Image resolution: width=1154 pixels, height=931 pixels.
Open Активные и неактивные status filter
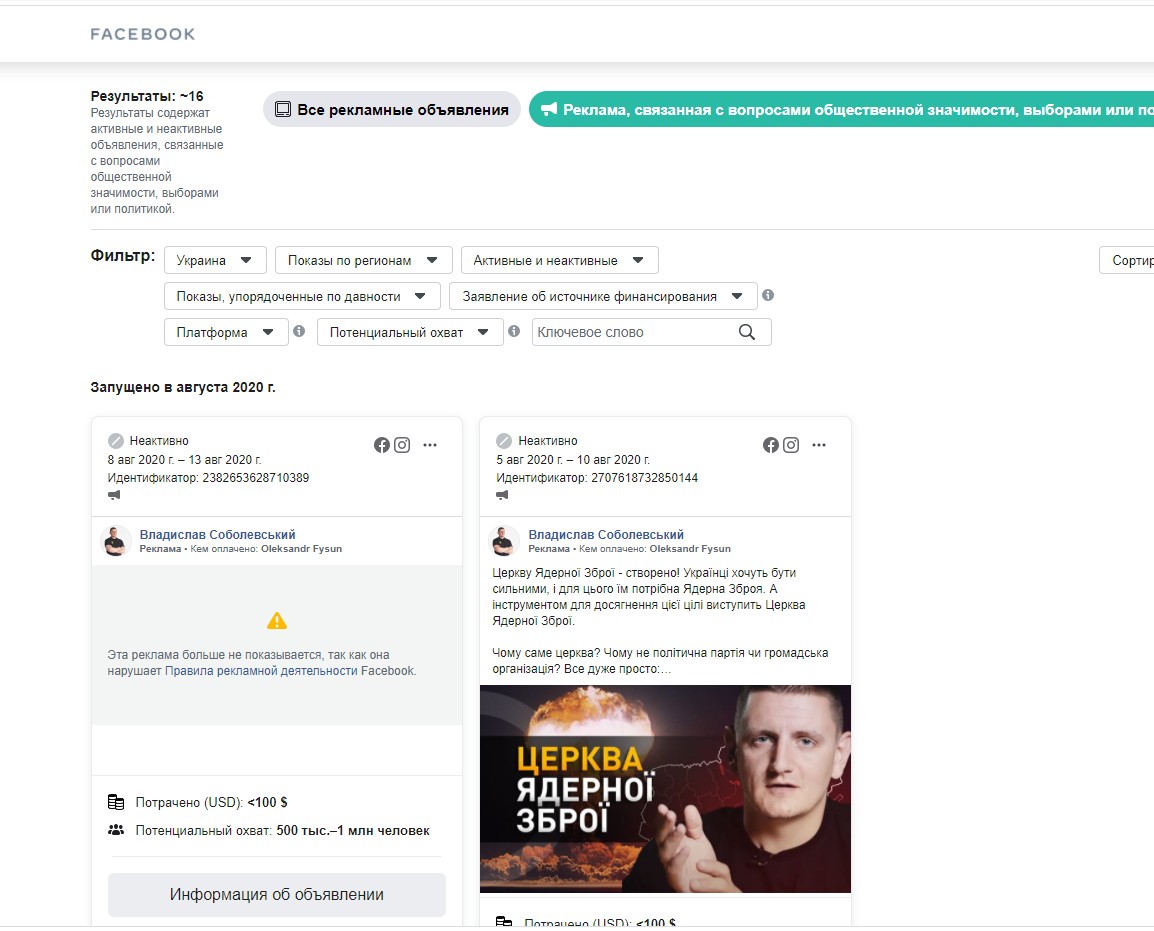(x=559, y=260)
